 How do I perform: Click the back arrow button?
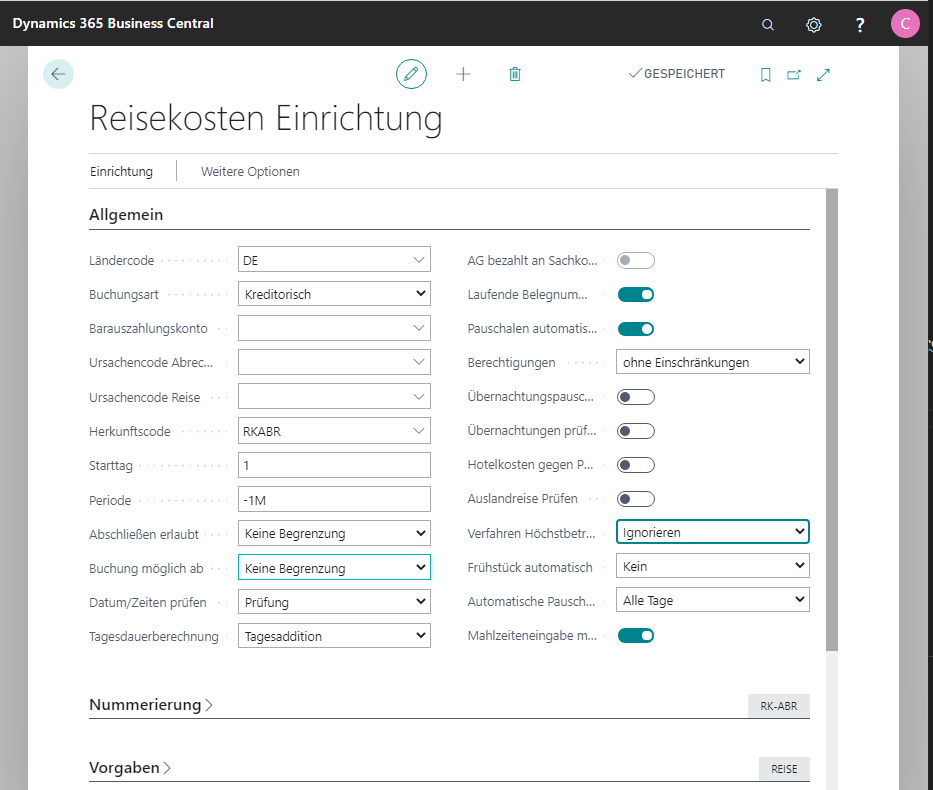[58, 74]
